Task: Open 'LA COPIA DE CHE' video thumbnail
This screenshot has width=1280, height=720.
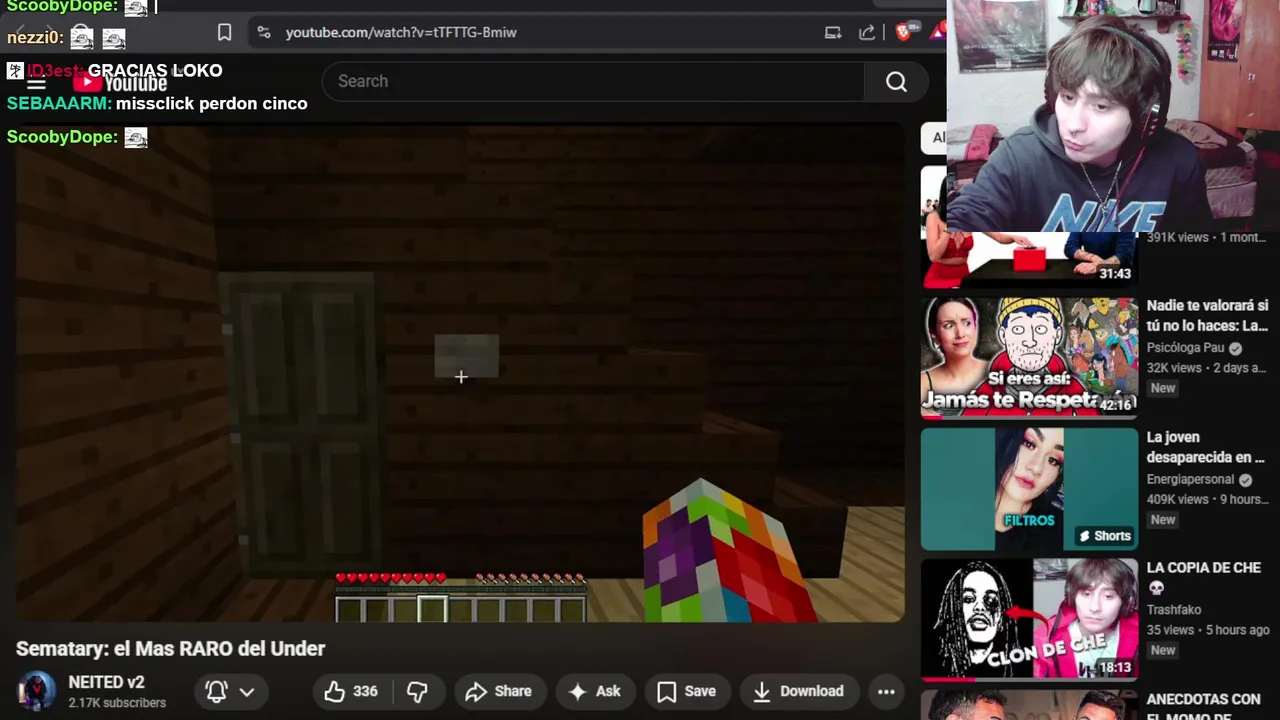Action: [1029, 619]
